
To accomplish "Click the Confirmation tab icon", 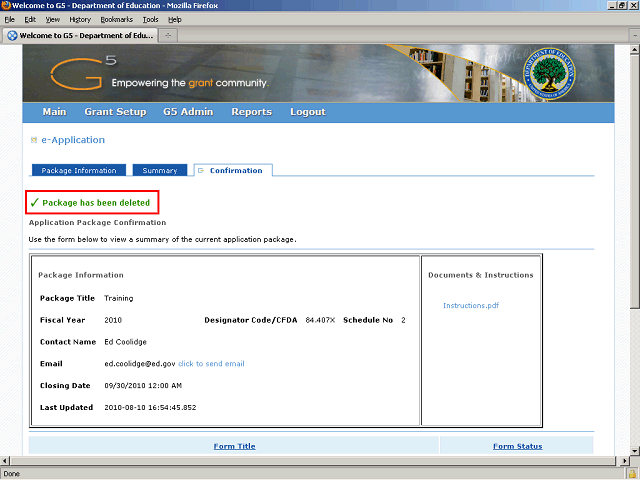I will pyautogui.click(x=201, y=171).
